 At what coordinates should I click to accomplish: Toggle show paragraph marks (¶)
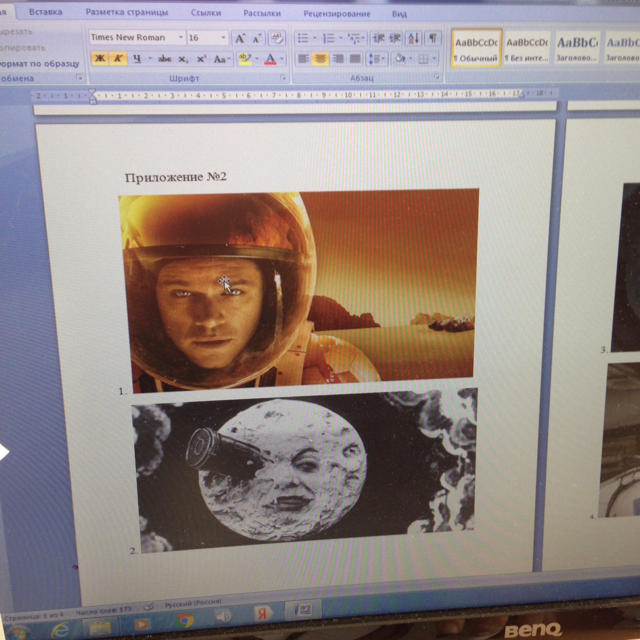(433, 38)
